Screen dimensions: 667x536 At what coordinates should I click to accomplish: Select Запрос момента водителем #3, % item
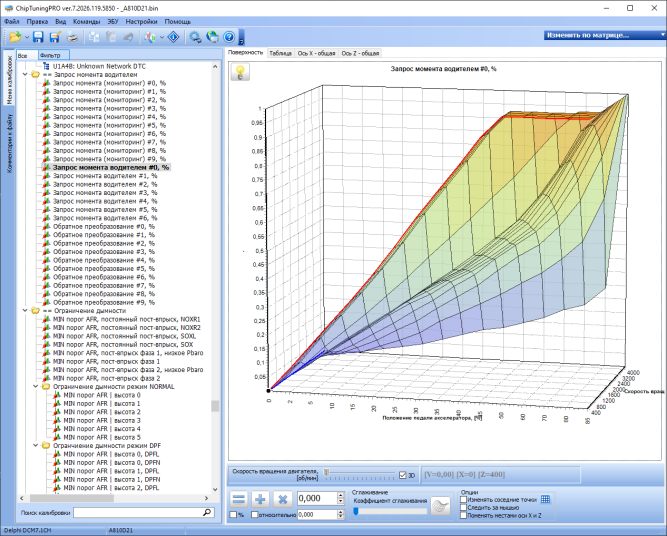point(105,193)
